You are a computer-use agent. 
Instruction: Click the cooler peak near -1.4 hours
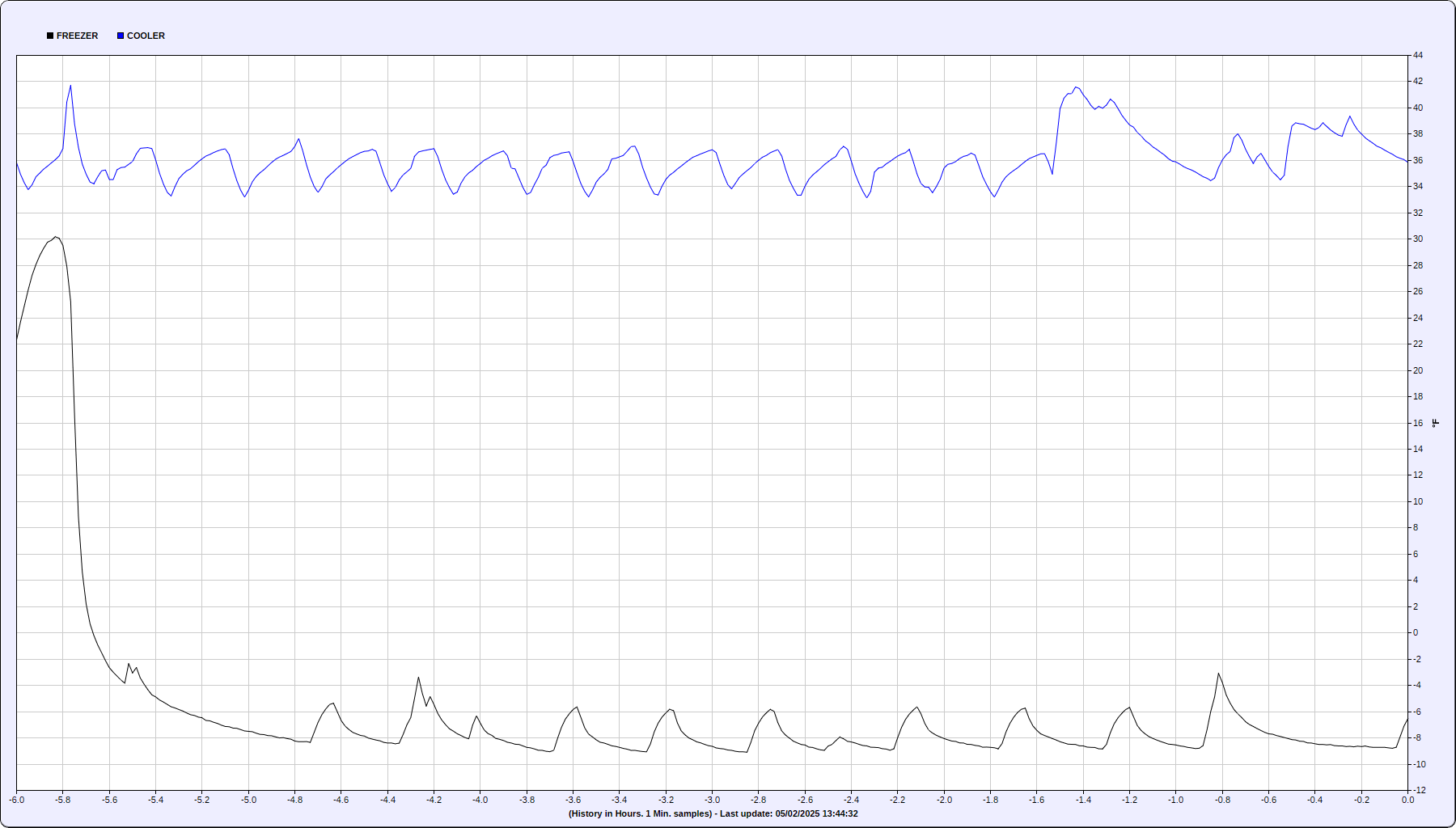click(1076, 87)
